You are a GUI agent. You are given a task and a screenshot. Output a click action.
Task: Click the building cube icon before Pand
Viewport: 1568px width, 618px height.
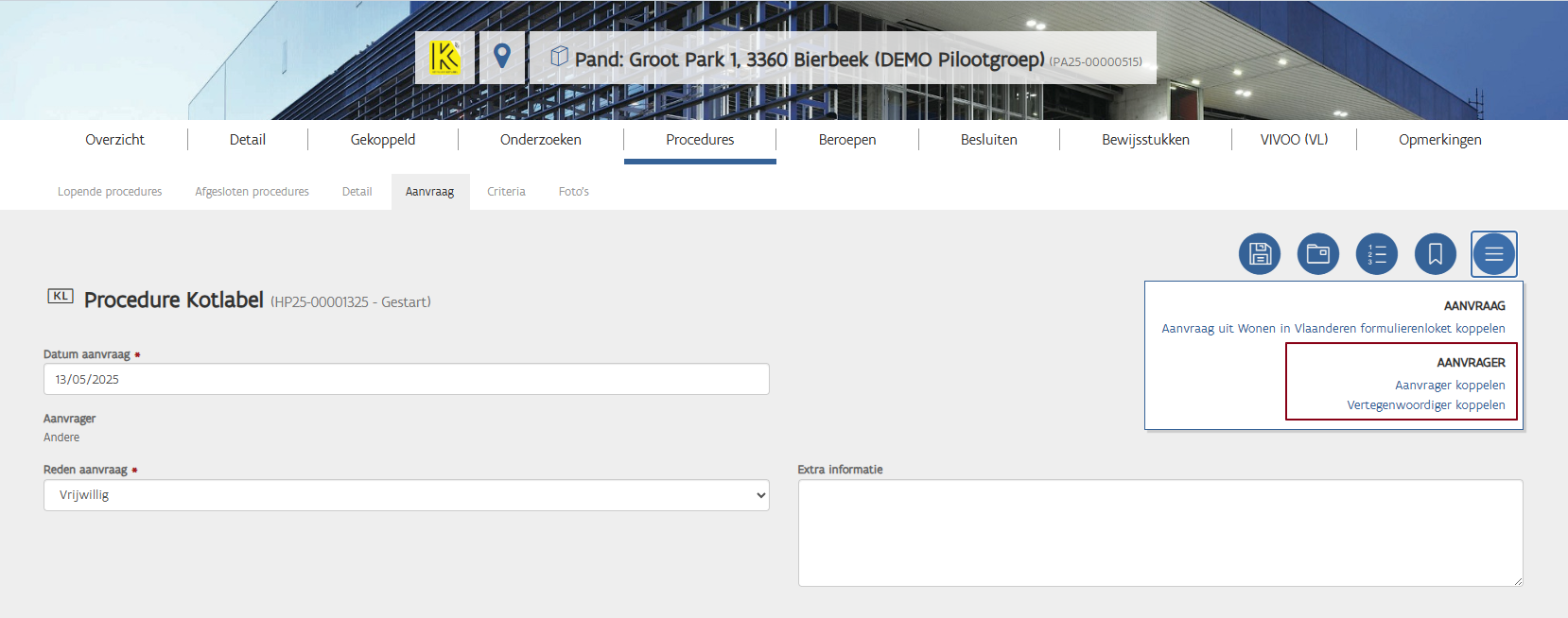click(559, 57)
